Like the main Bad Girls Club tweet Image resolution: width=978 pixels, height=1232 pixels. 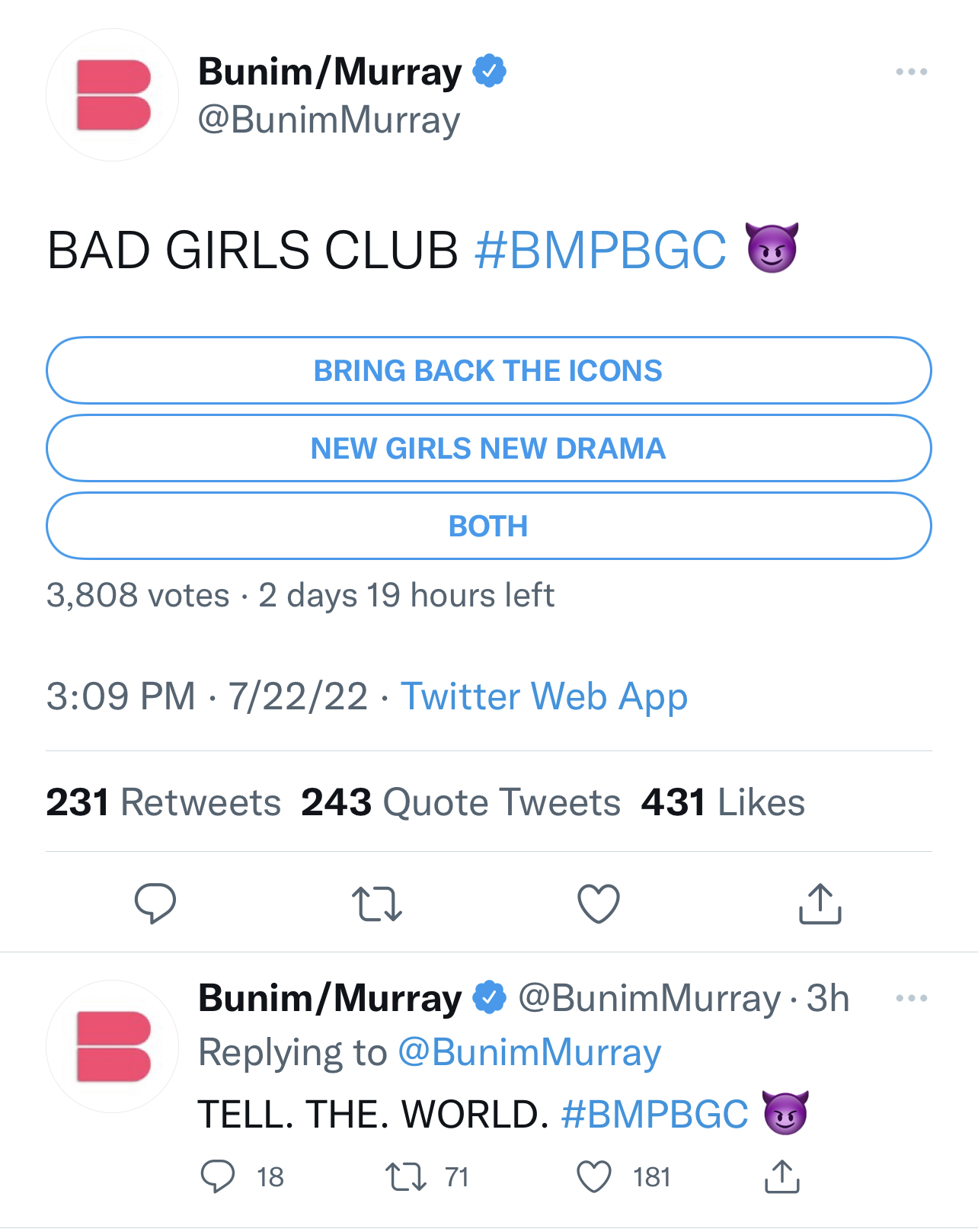point(599,904)
